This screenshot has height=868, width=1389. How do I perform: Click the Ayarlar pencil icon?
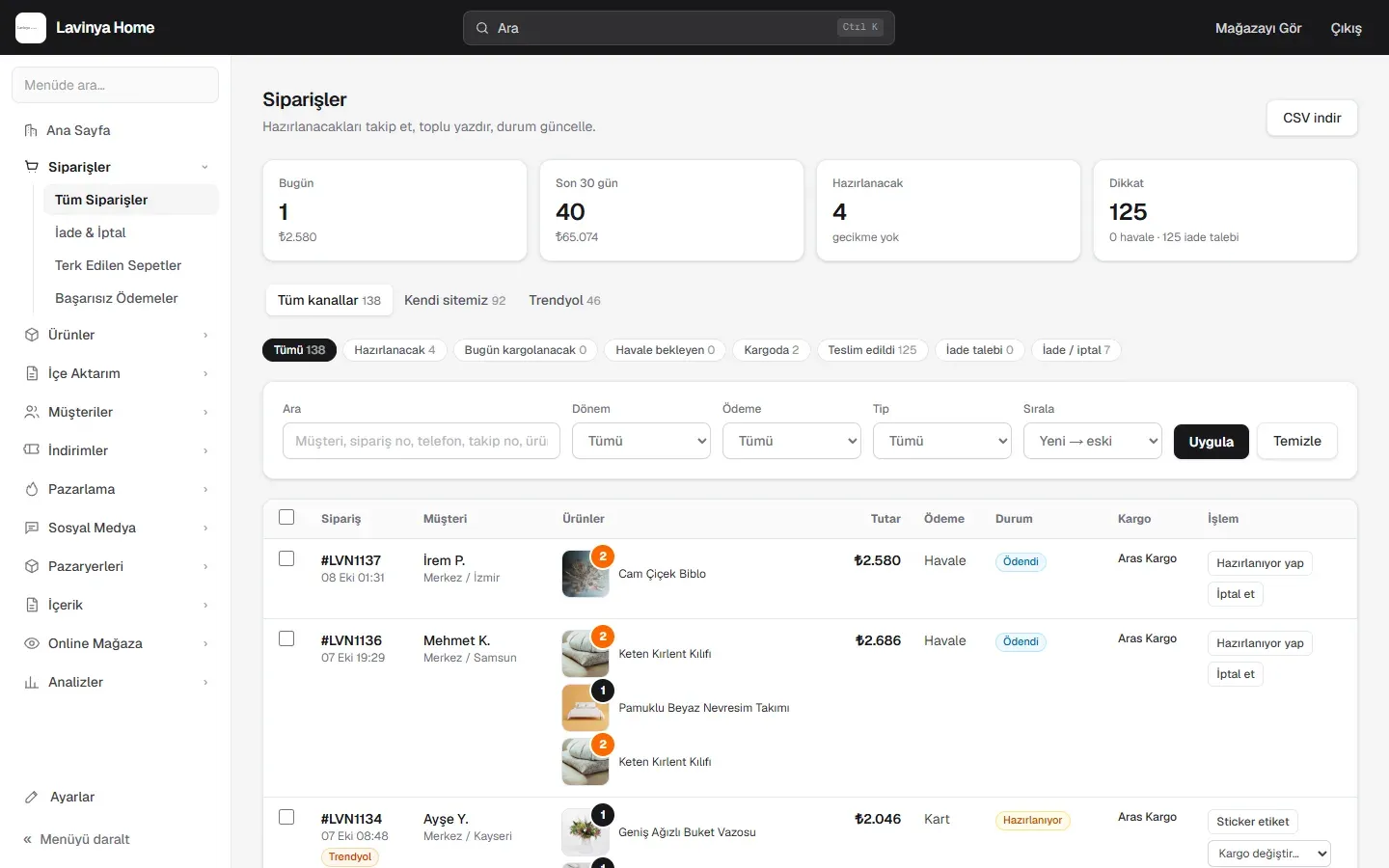(x=32, y=797)
